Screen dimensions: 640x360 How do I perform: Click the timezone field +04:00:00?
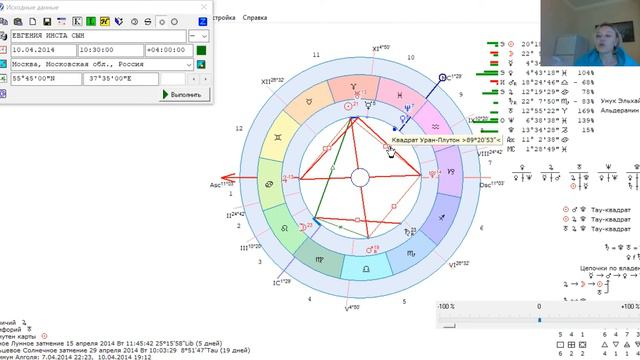pos(169,50)
